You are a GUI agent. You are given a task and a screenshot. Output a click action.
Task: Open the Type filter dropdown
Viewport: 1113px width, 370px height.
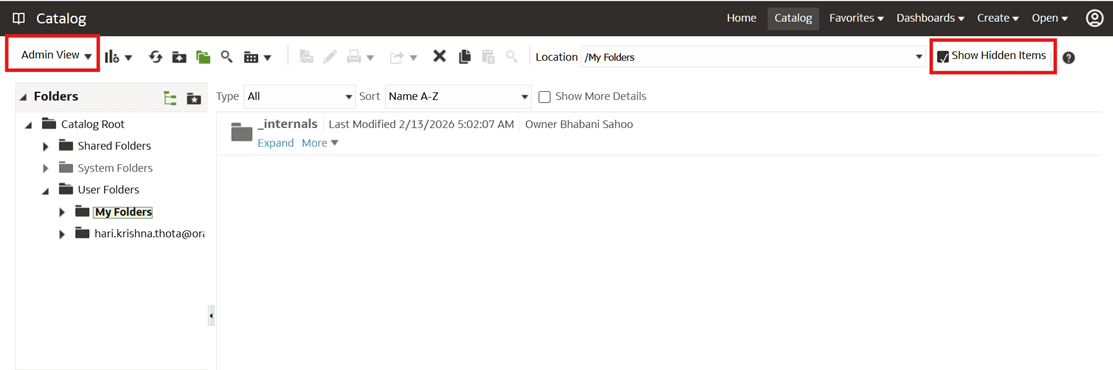[299, 96]
